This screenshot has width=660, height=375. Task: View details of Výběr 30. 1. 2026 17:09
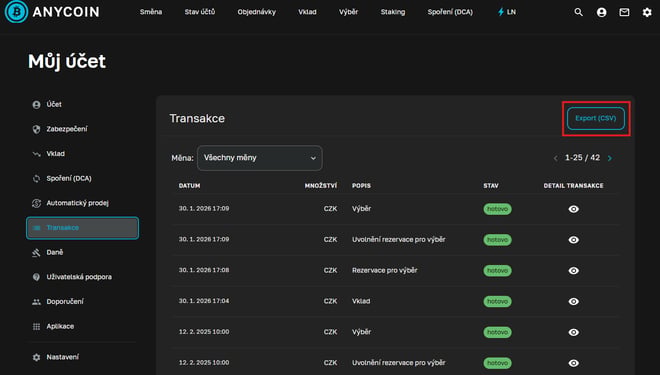coord(573,209)
